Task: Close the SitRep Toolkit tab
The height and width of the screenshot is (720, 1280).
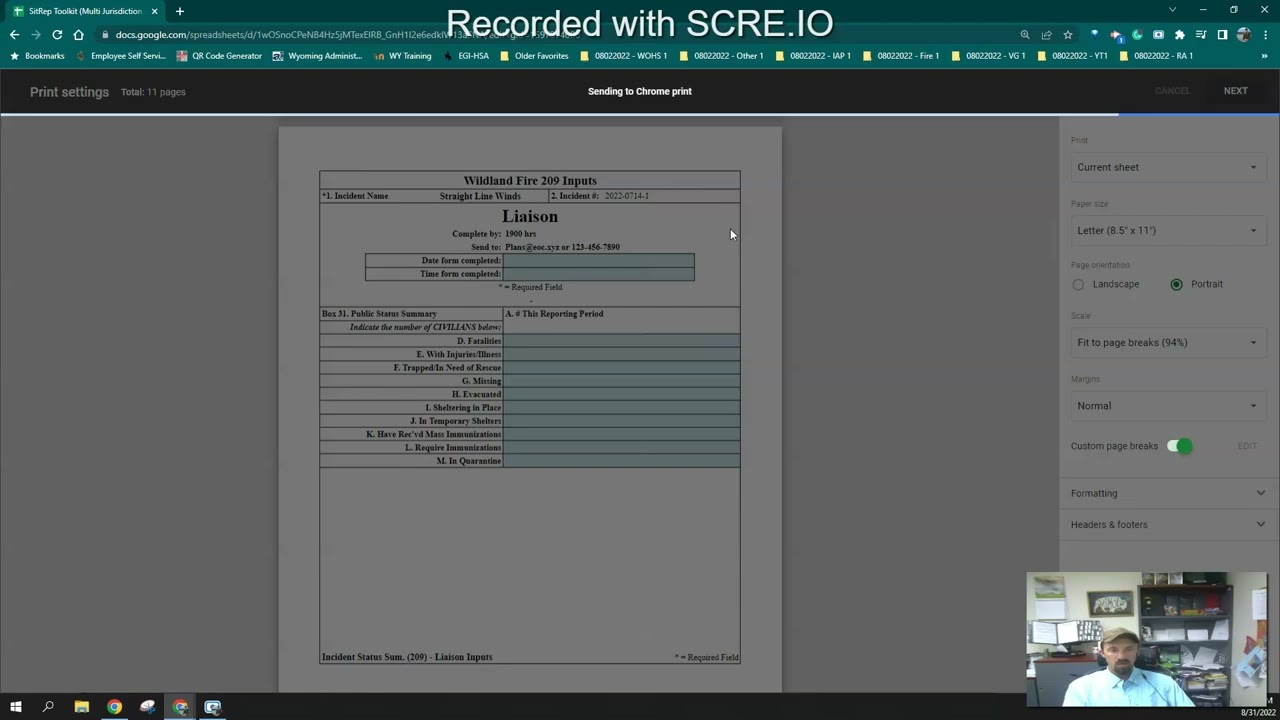Action: [154, 11]
